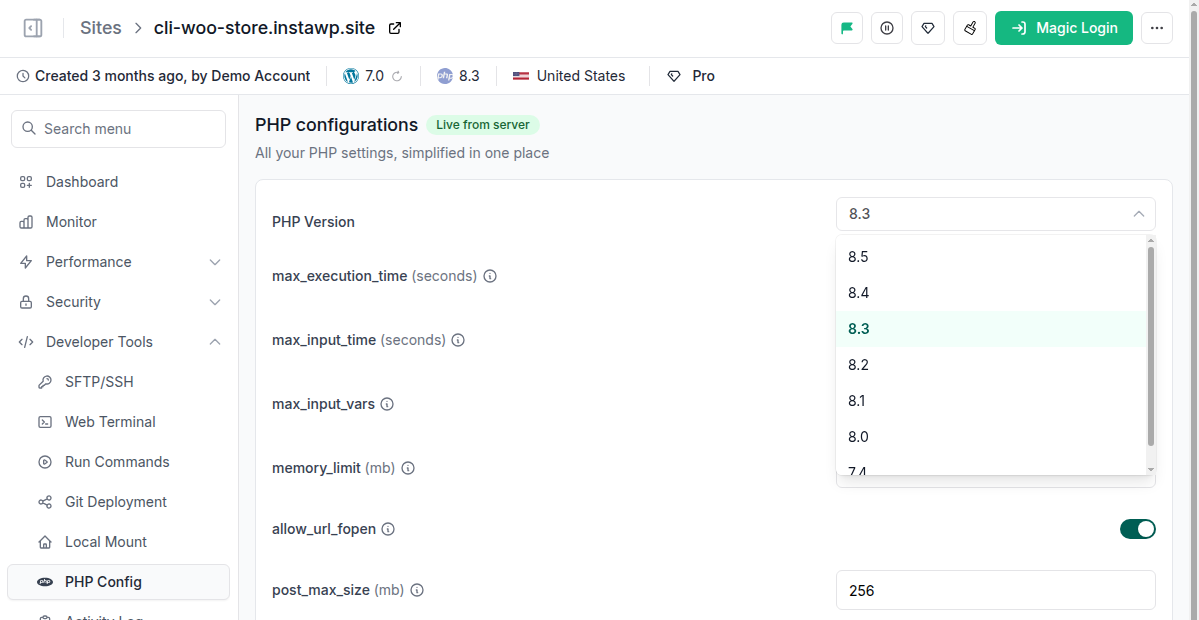Click the clock icon beside Created
The image size is (1199, 620).
click(23, 76)
